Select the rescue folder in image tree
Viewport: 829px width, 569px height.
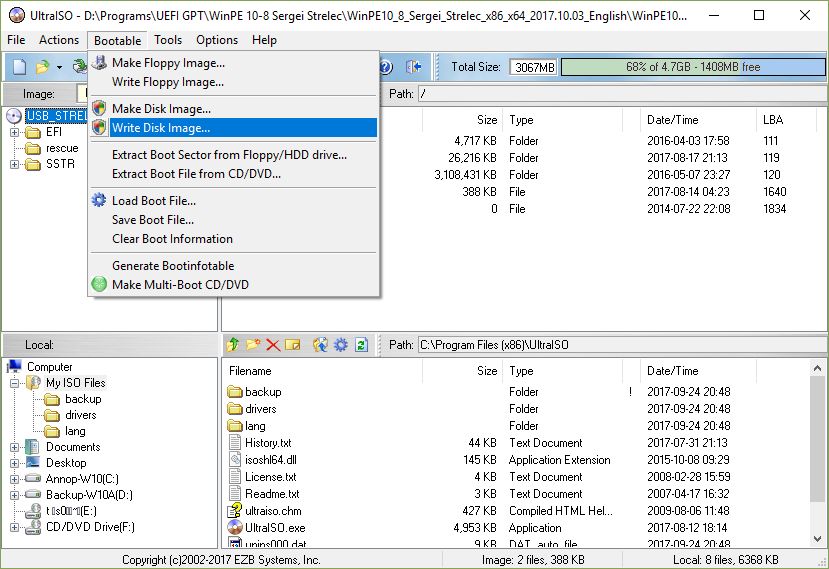click(x=62, y=148)
